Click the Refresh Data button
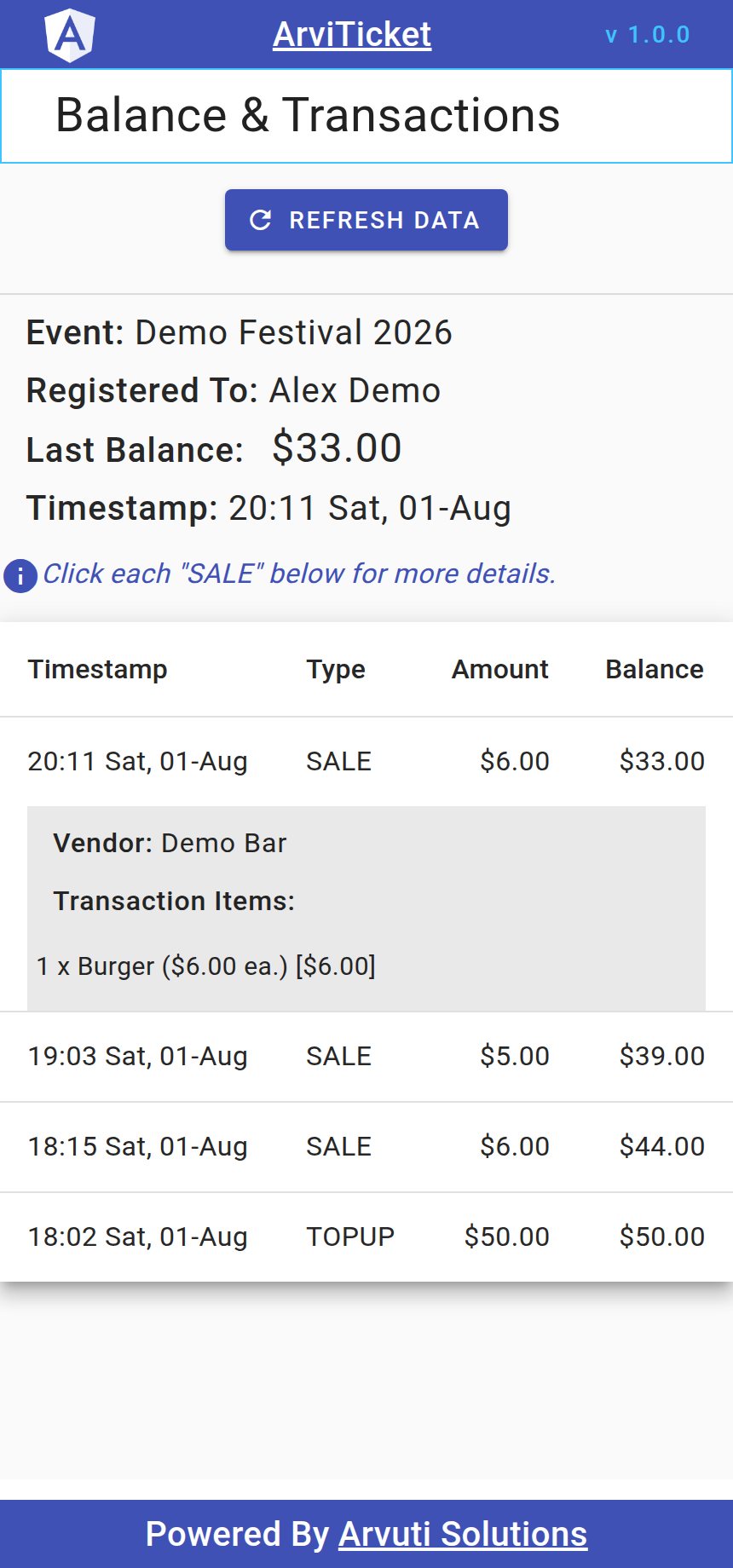 [366, 220]
